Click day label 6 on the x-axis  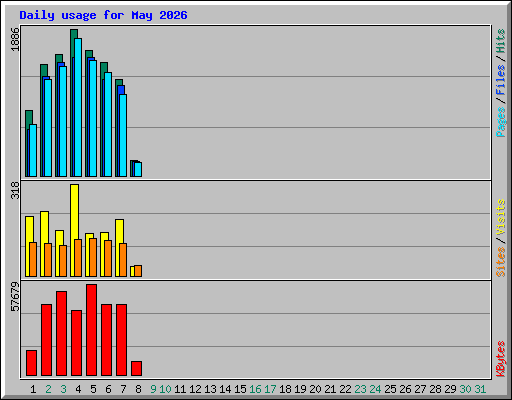(x=108, y=389)
